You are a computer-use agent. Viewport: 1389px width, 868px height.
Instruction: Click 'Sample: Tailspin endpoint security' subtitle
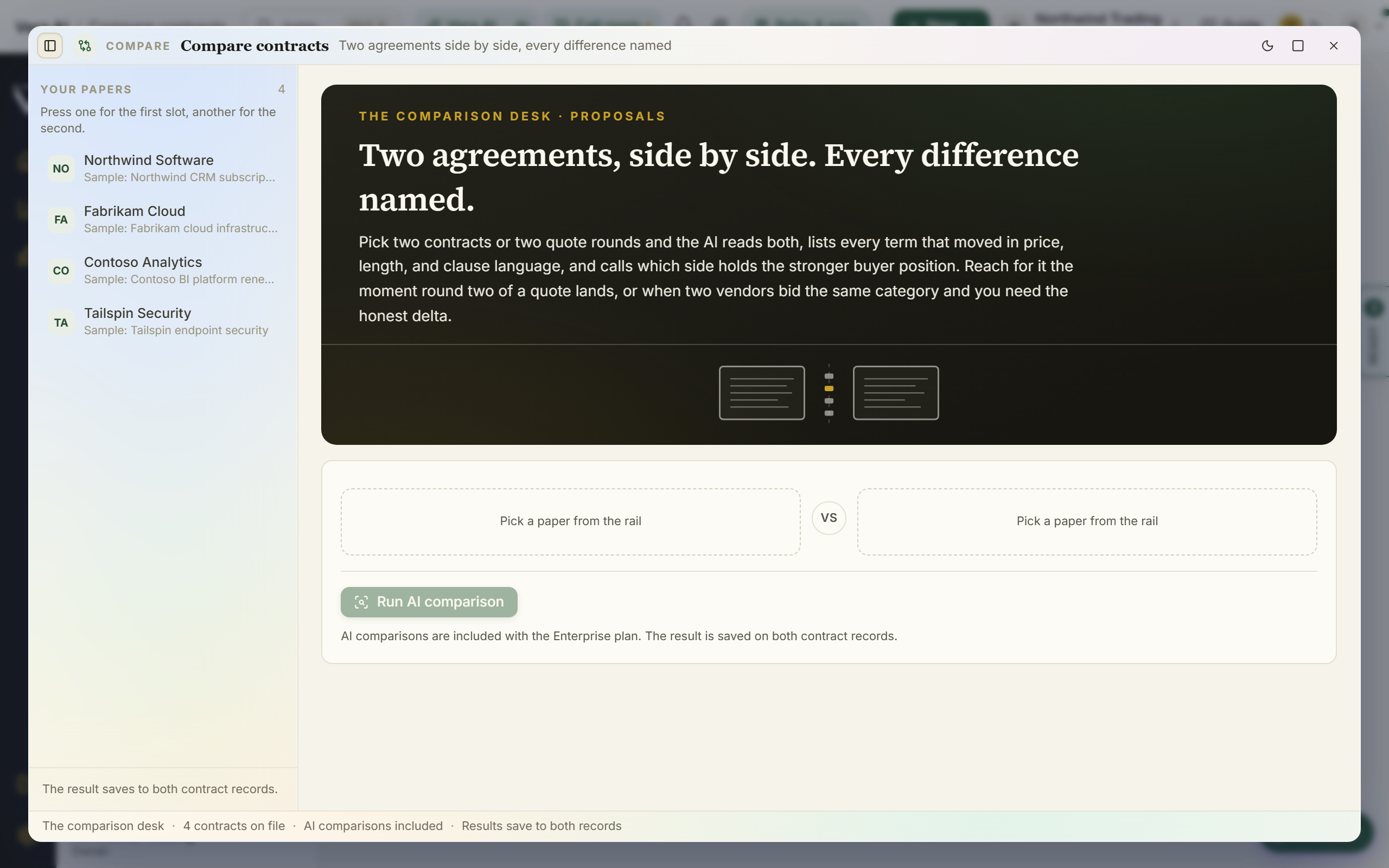click(176, 331)
